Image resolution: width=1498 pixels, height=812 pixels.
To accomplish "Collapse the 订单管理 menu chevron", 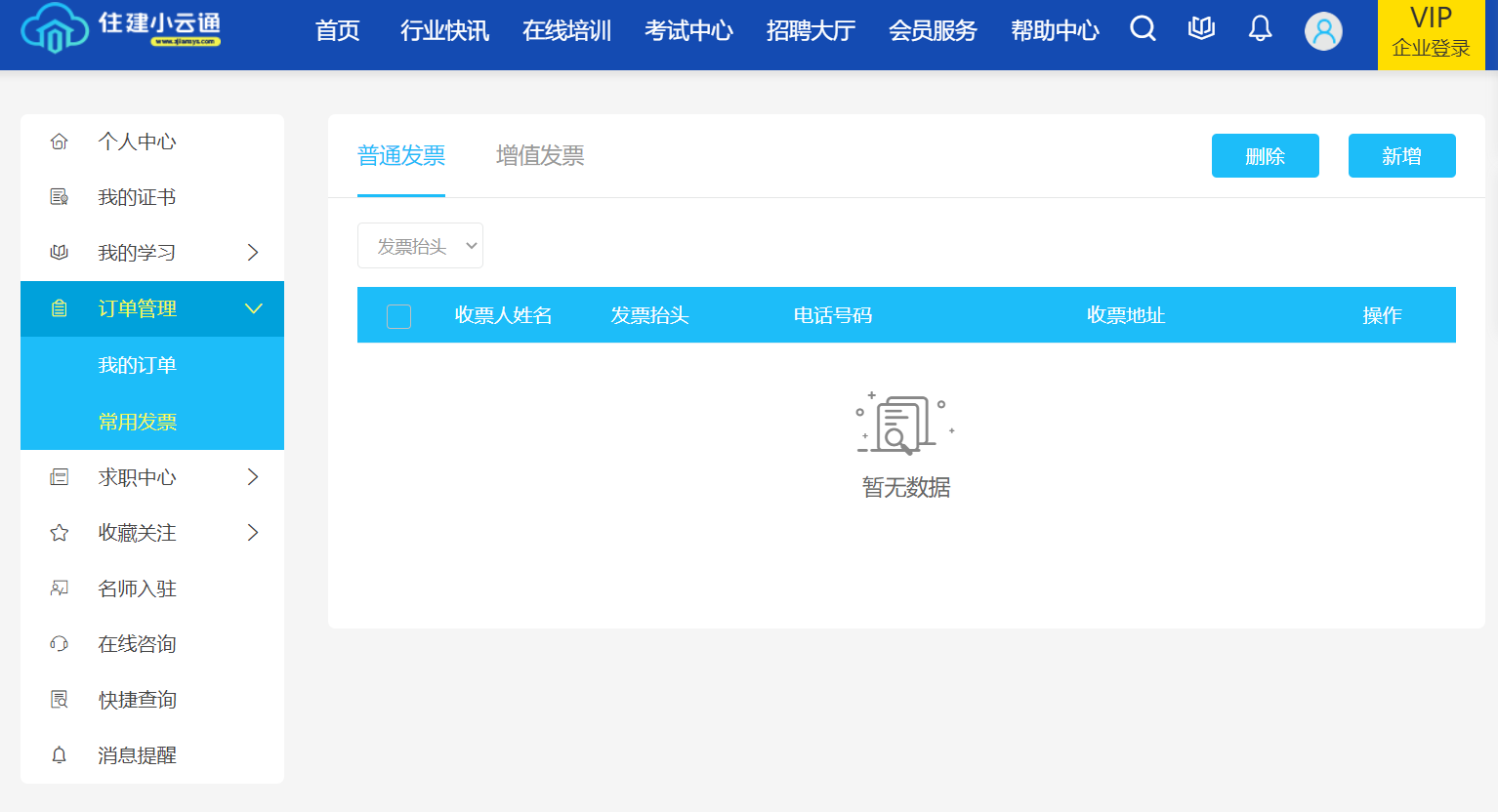I will click(253, 309).
